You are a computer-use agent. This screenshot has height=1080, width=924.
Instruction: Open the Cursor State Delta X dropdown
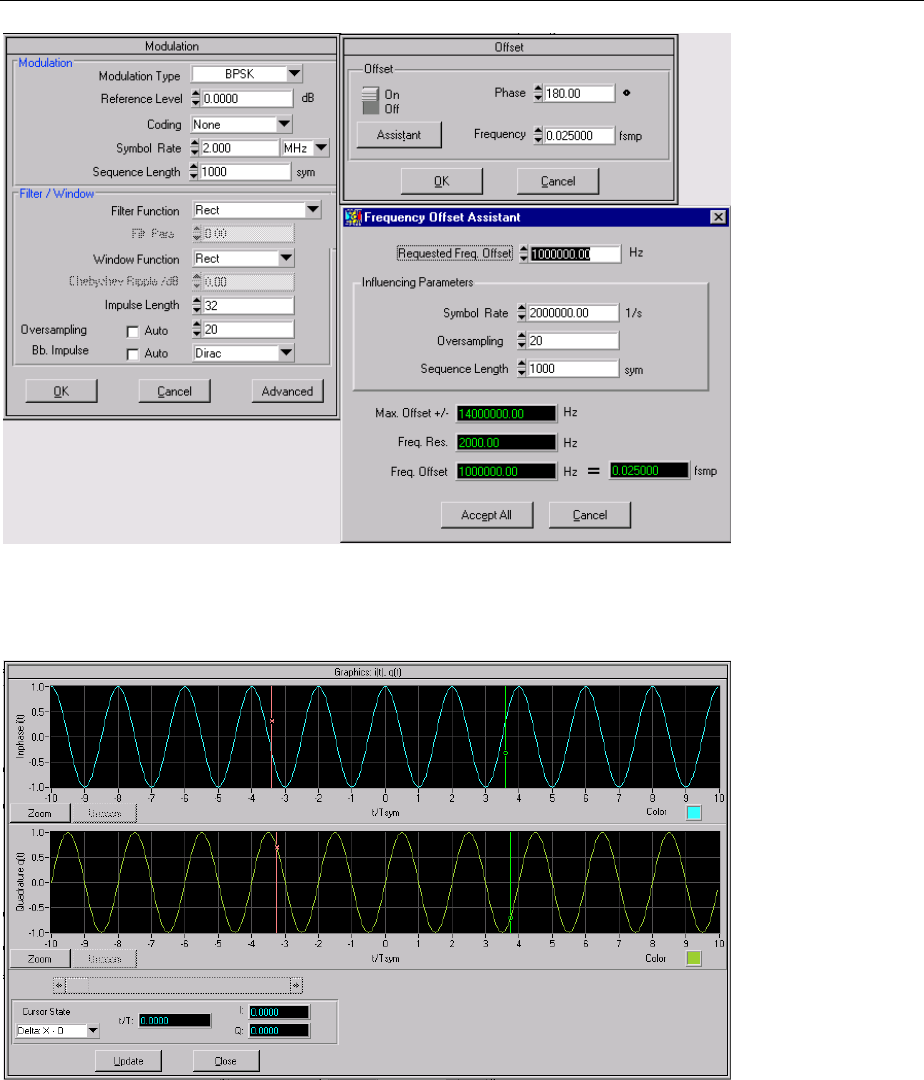point(93,1030)
